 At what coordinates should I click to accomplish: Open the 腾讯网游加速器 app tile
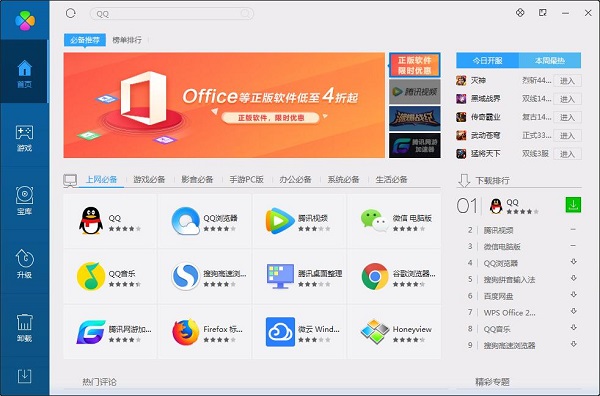pyautogui.click(x=110, y=331)
